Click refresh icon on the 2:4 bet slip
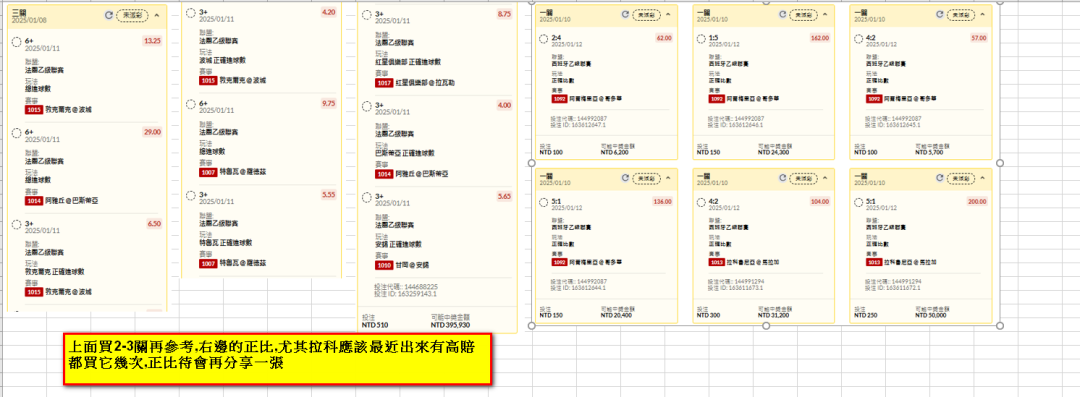This screenshot has width=1080, height=397. [625, 14]
